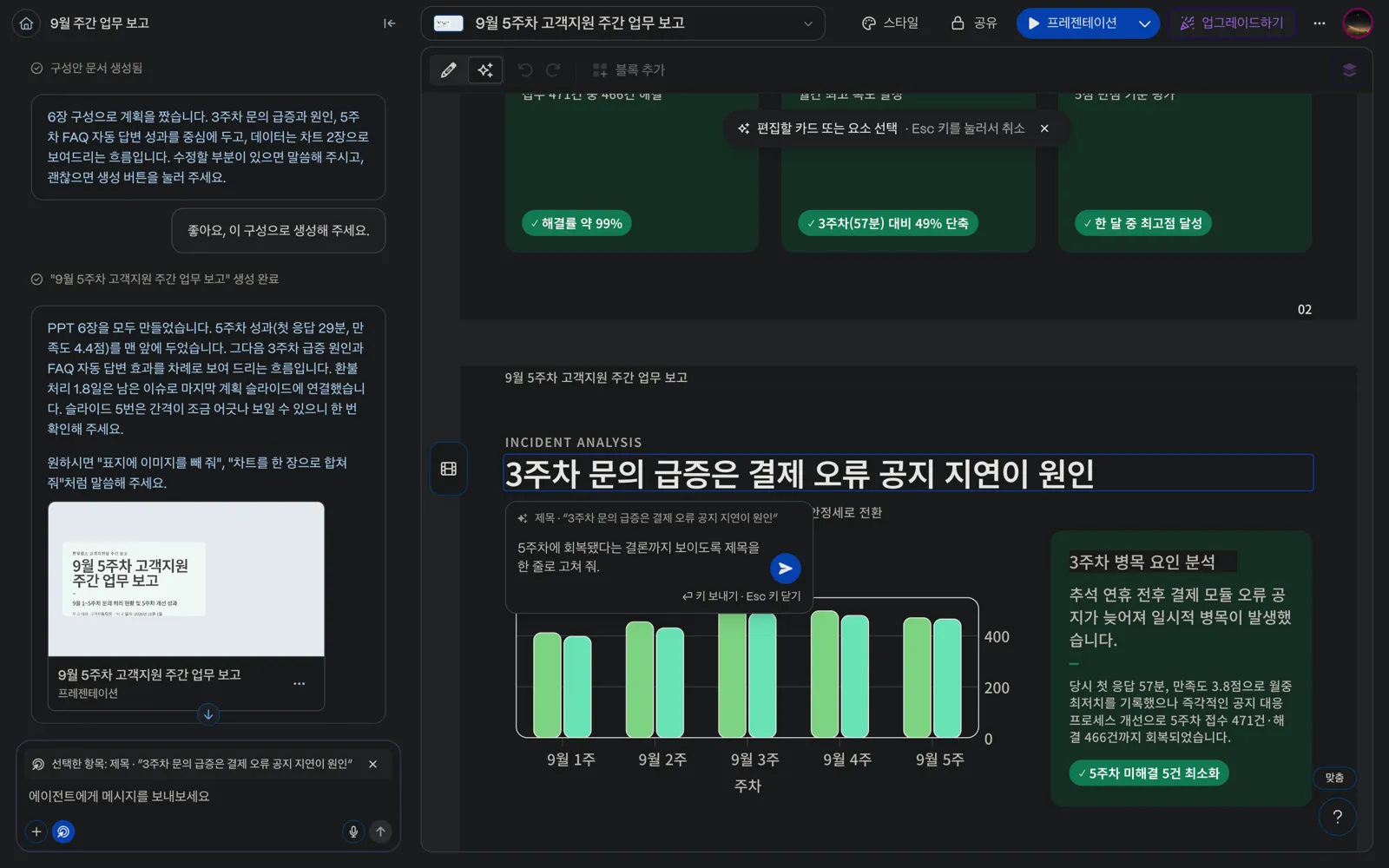Select the 한 달 중 최고점 달성 badge
Viewport: 1389px width, 868px height.
tap(1143, 223)
